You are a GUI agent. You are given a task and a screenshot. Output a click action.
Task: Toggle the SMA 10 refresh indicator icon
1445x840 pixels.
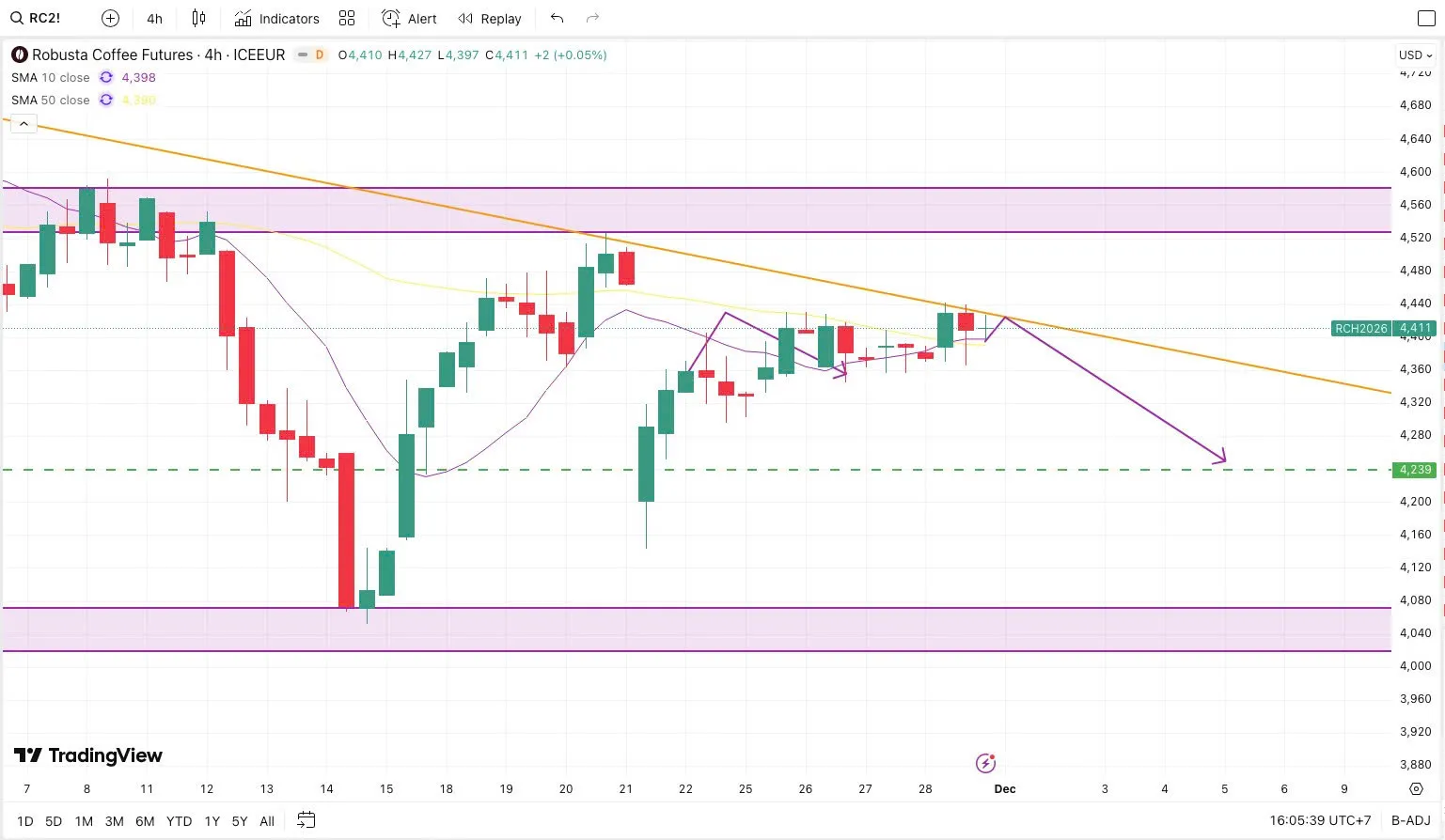[x=106, y=78]
